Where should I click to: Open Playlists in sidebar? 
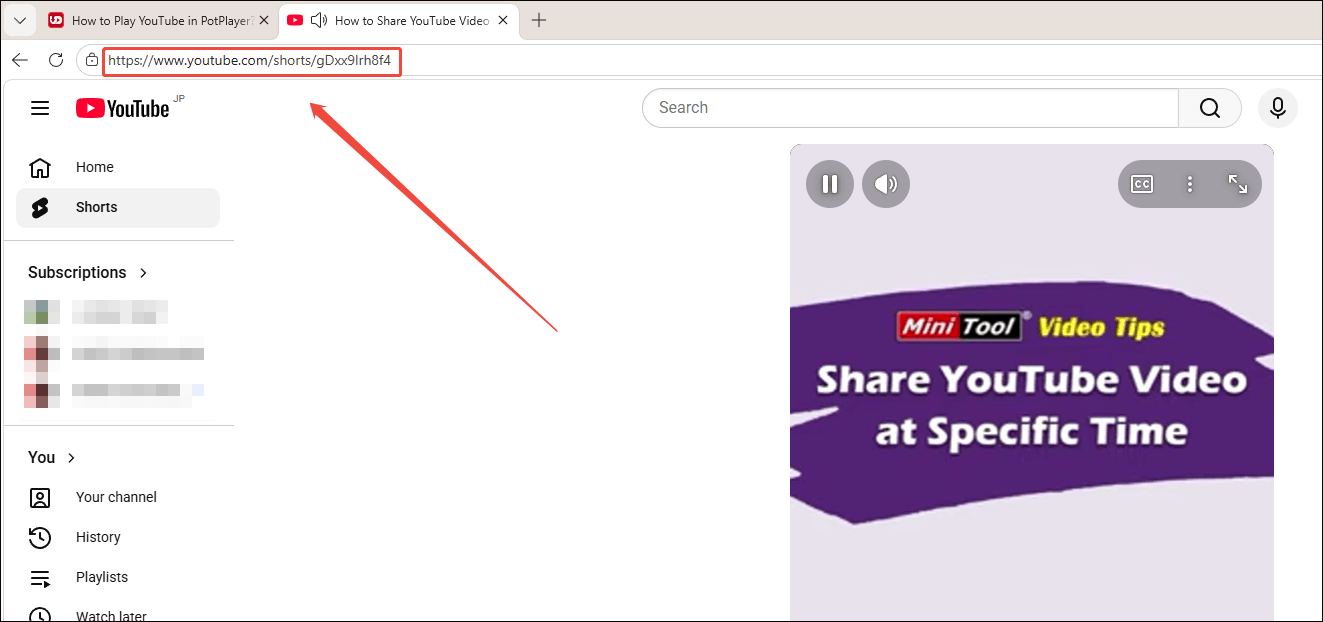[x=118, y=577]
